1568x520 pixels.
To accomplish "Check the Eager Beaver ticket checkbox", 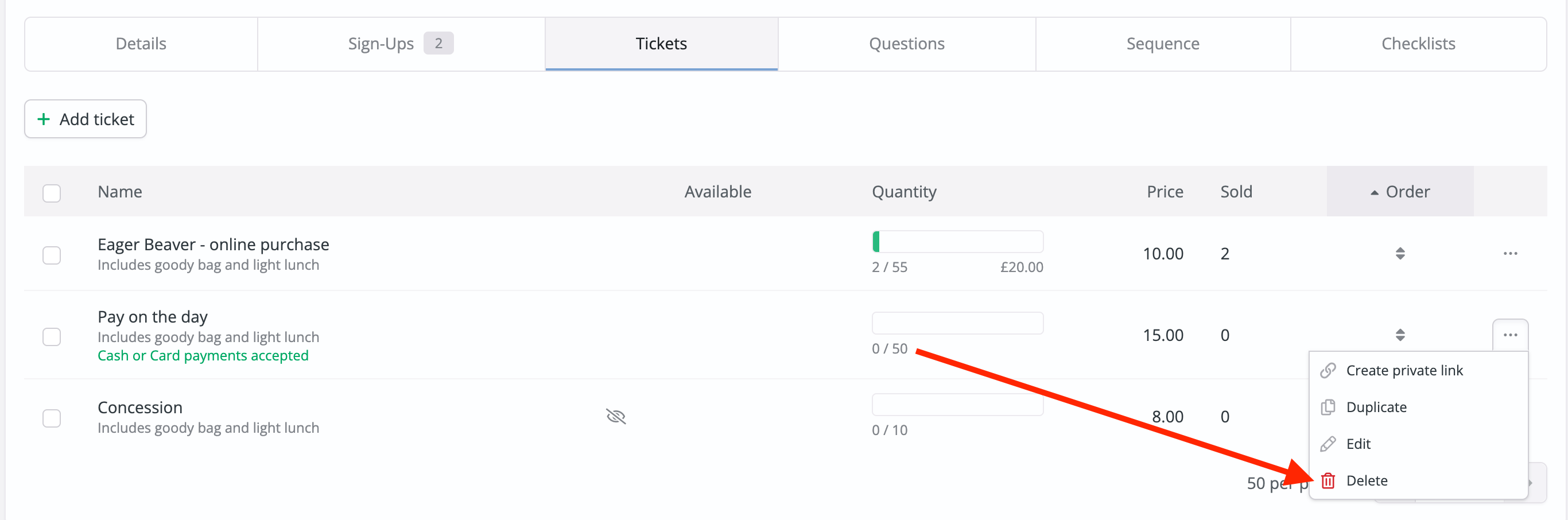I will click(x=52, y=255).
